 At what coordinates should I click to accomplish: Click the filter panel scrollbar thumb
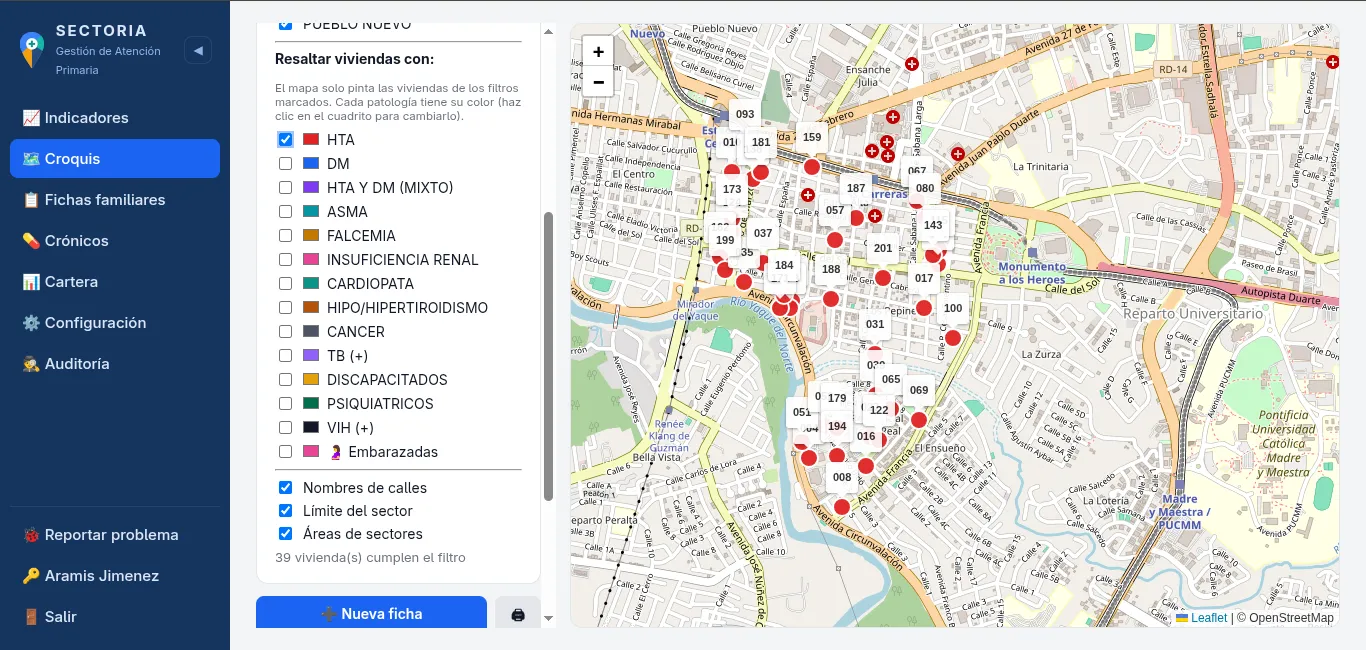548,356
